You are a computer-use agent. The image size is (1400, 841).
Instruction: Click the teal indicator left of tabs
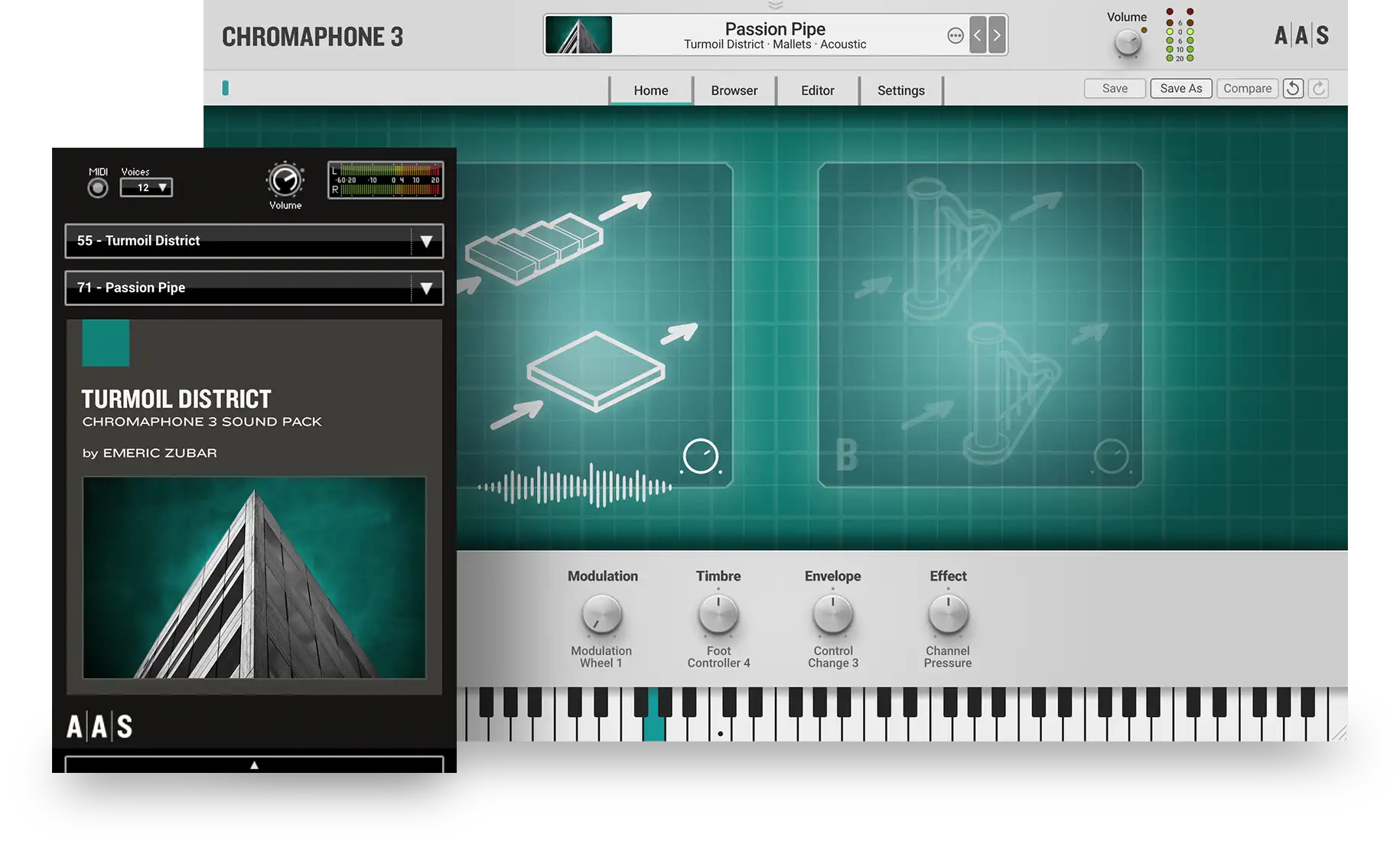pos(225,88)
